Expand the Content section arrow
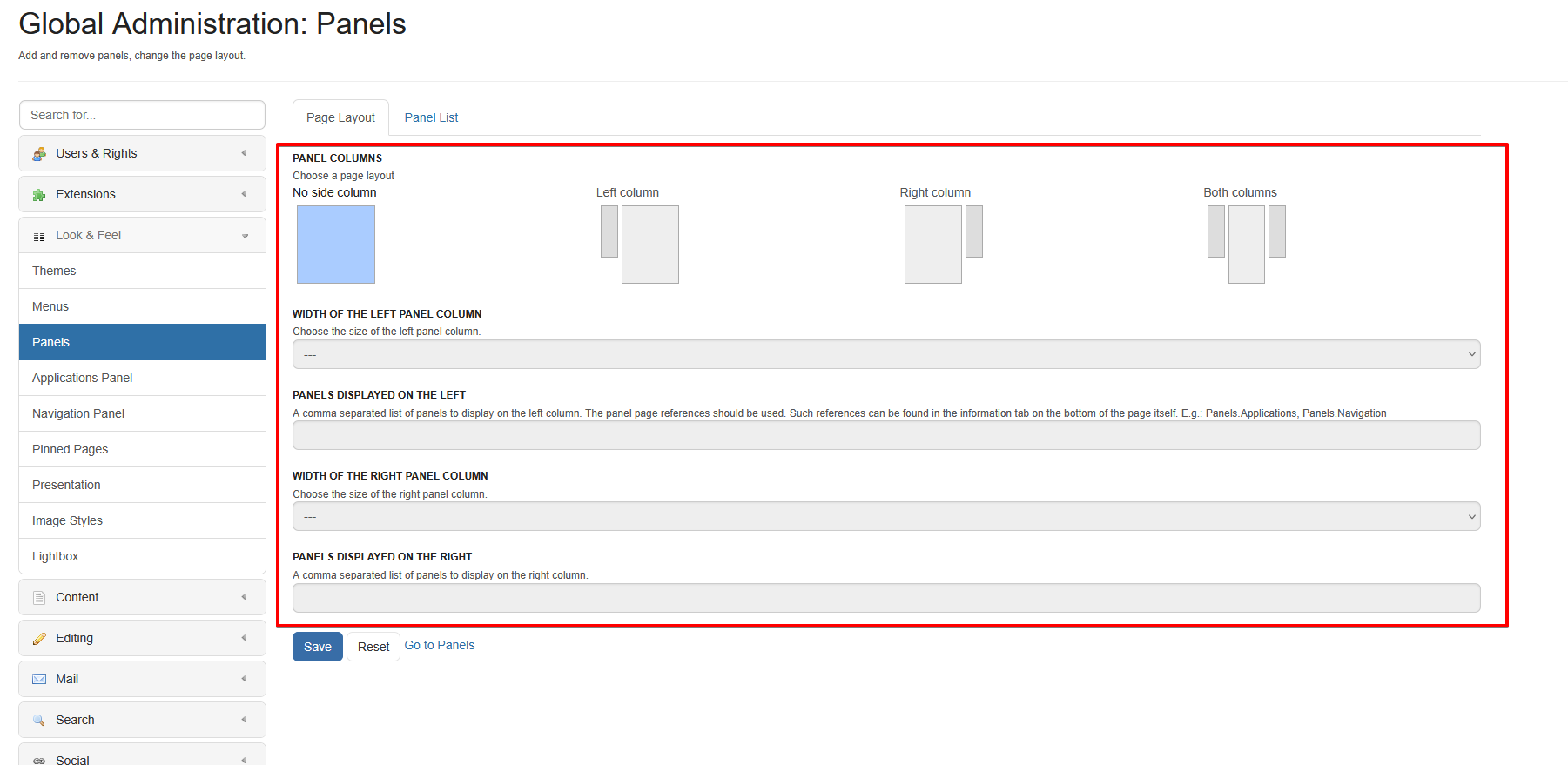The height and width of the screenshot is (765, 1568). point(244,597)
